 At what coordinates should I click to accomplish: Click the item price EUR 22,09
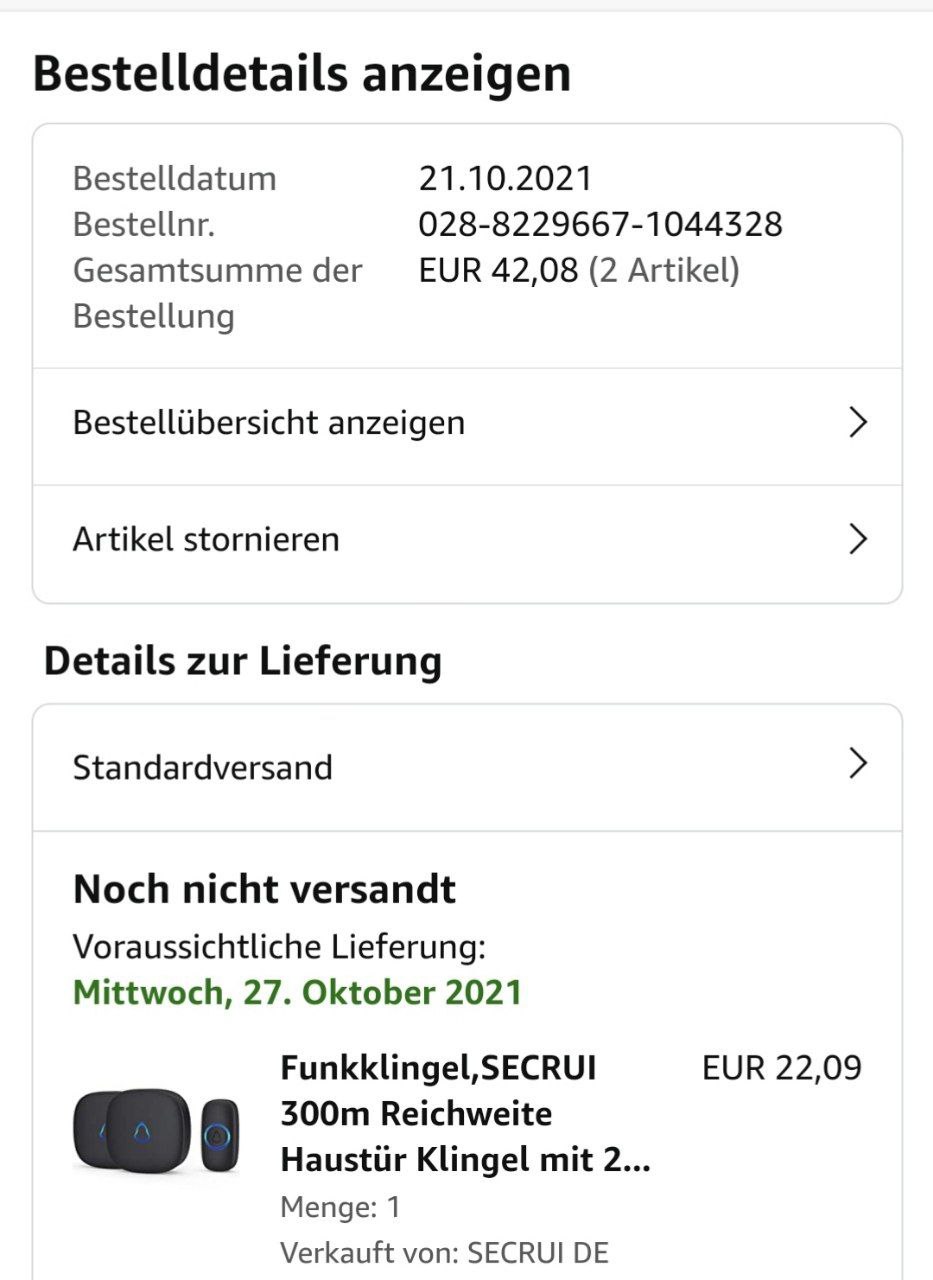click(782, 1068)
